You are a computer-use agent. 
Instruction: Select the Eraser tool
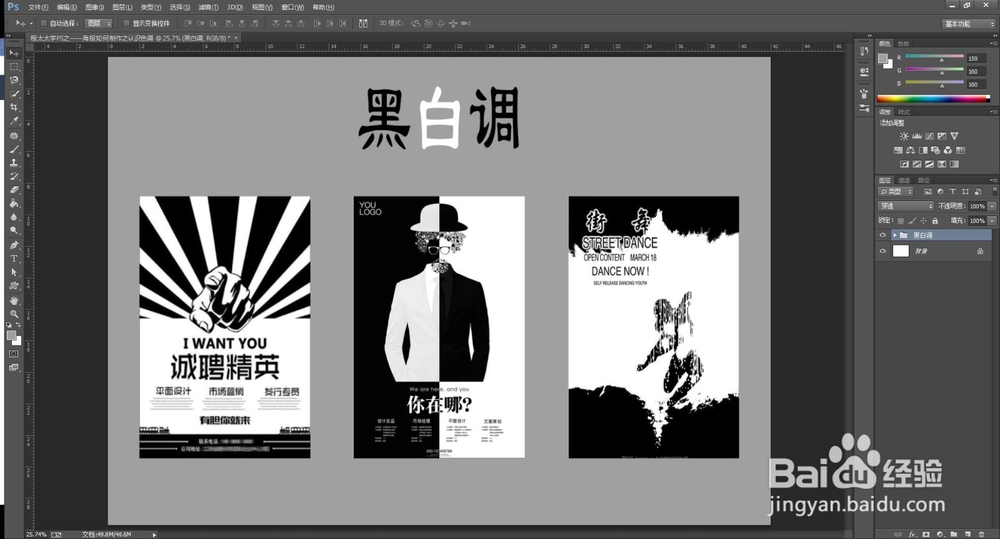tap(14, 189)
